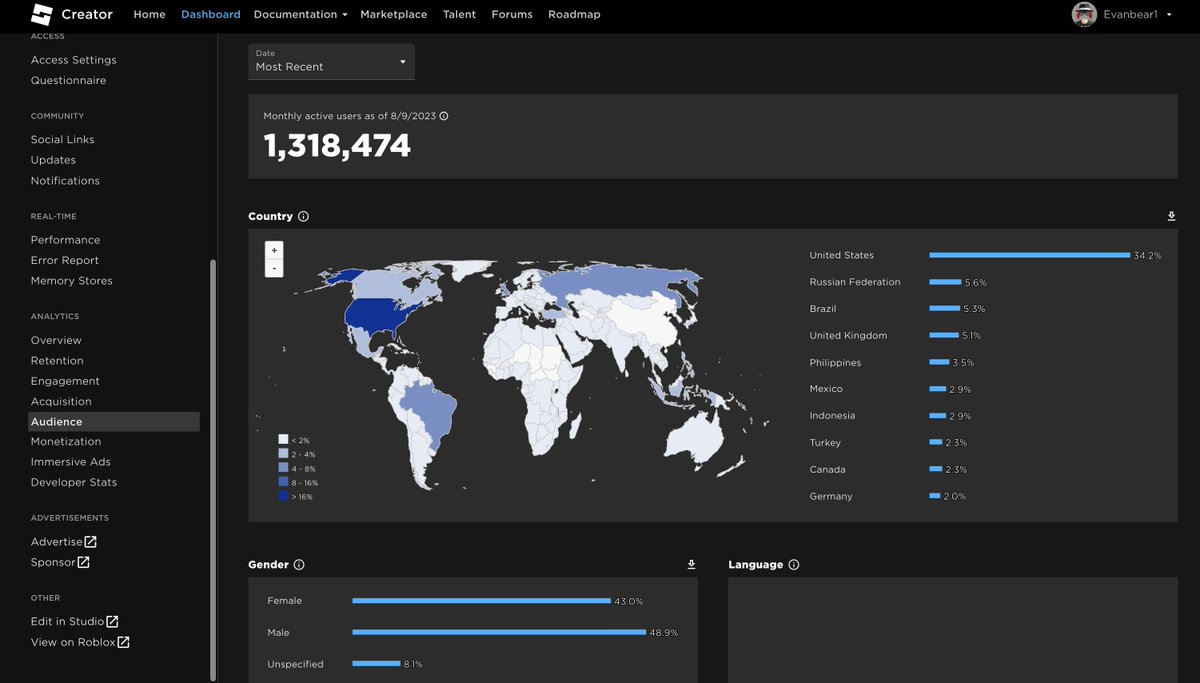Click the Advertise link
Viewport: 1200px width, 683px height.
click(57, 541)
